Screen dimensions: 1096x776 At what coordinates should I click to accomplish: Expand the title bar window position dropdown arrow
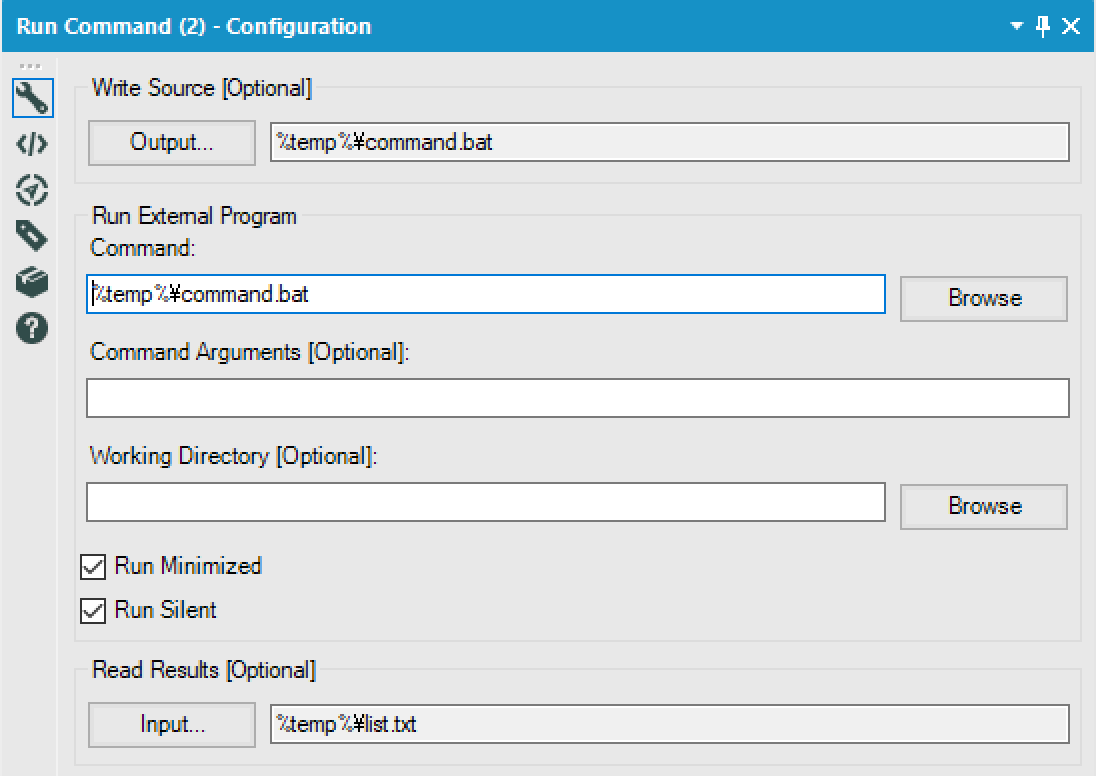1017,27
